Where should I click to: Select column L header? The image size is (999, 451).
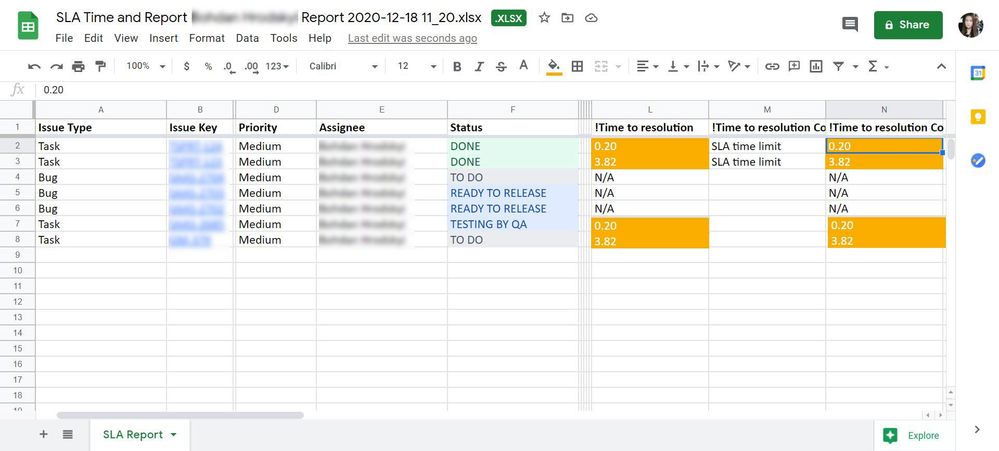pos(650,110)
